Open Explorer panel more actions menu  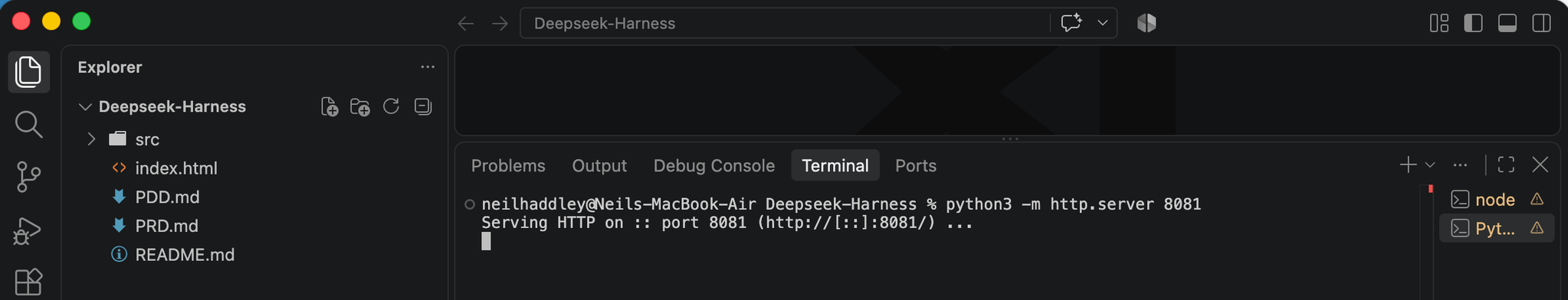click(428, 67)
